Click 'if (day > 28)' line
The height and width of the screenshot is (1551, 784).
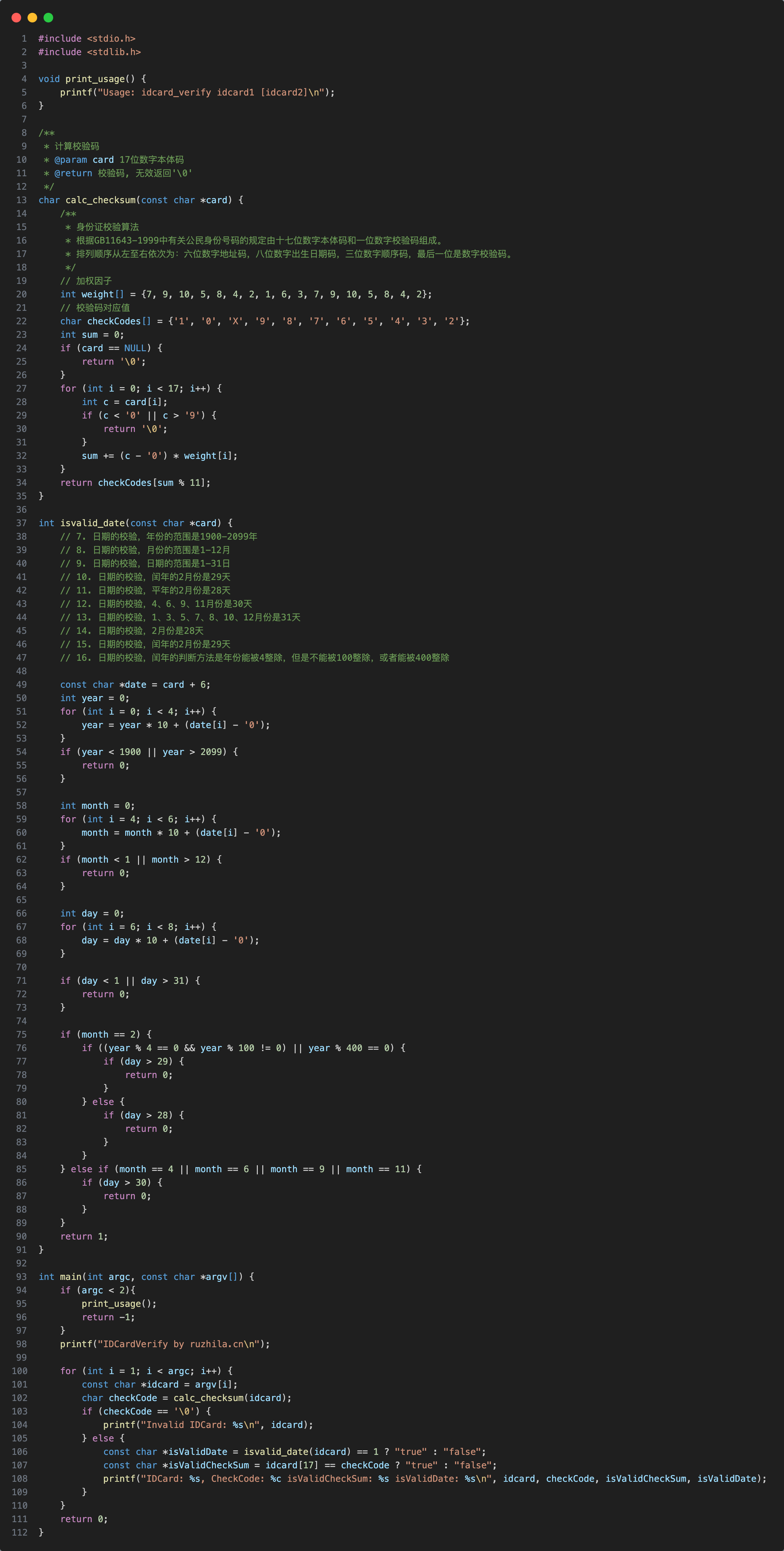point(144,1115)
